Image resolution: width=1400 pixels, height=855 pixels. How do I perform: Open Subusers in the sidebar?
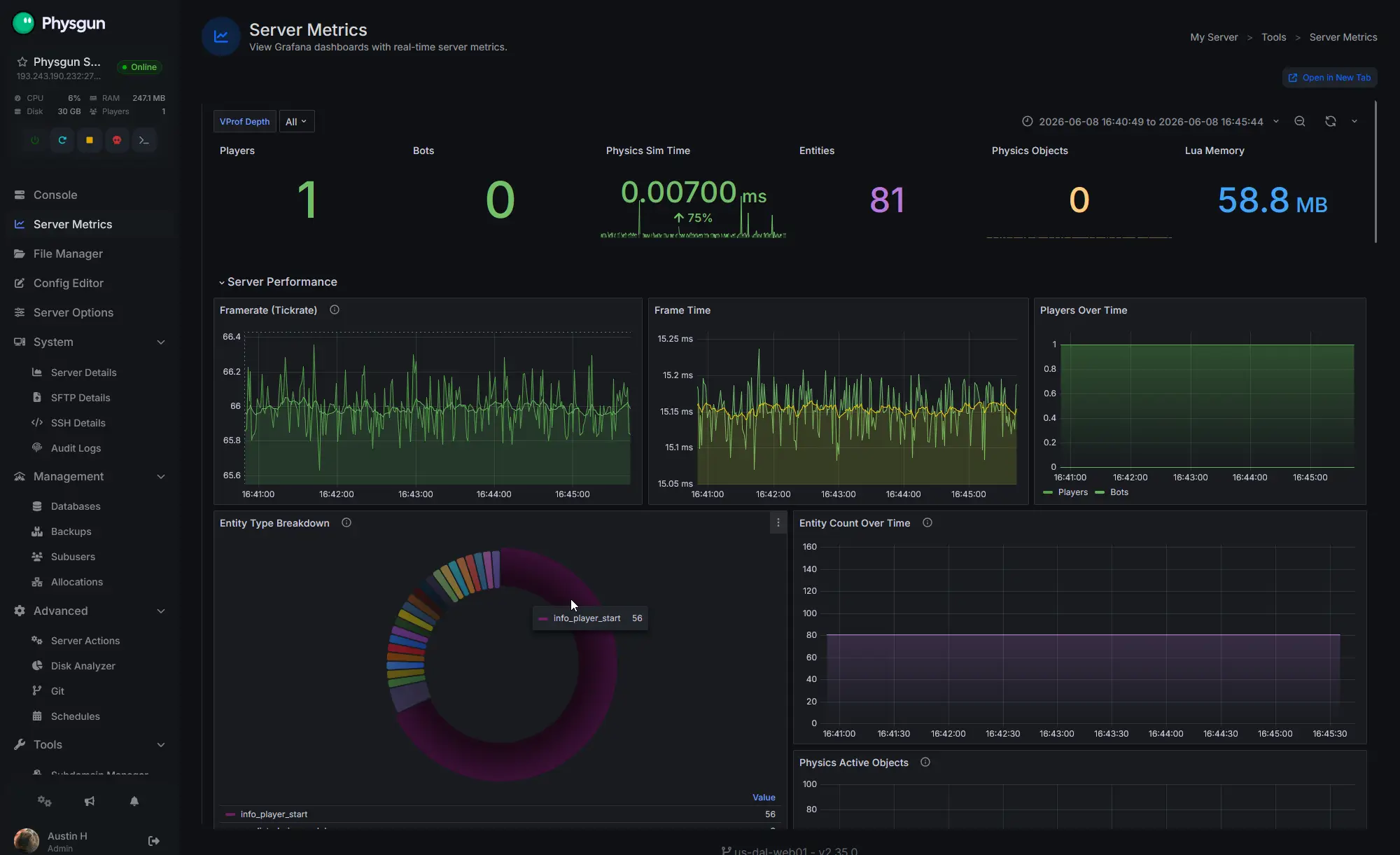point(73,556)
